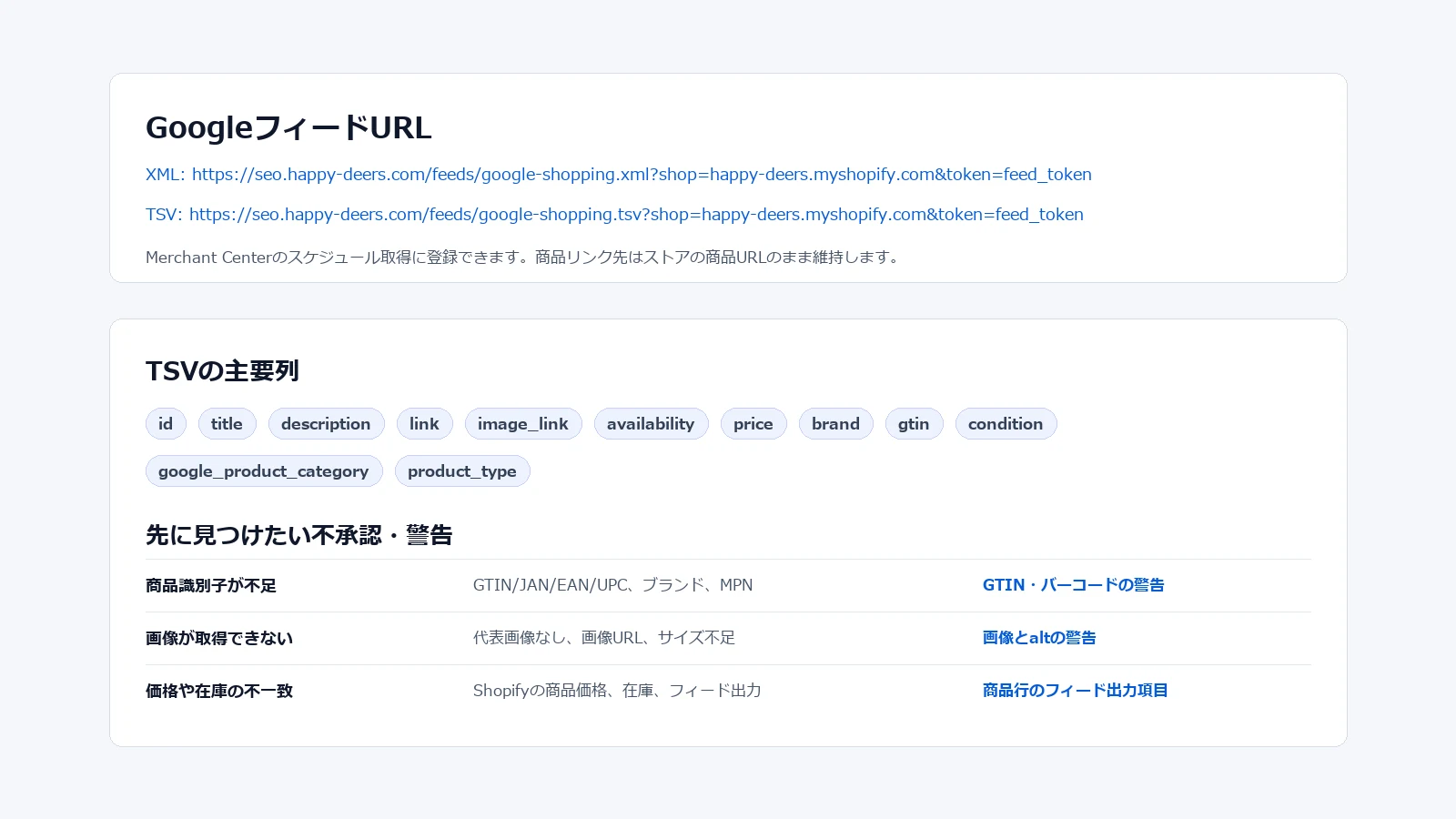Select the price column chip
This screenshot has width=1456, height=819.
point(753,424)
